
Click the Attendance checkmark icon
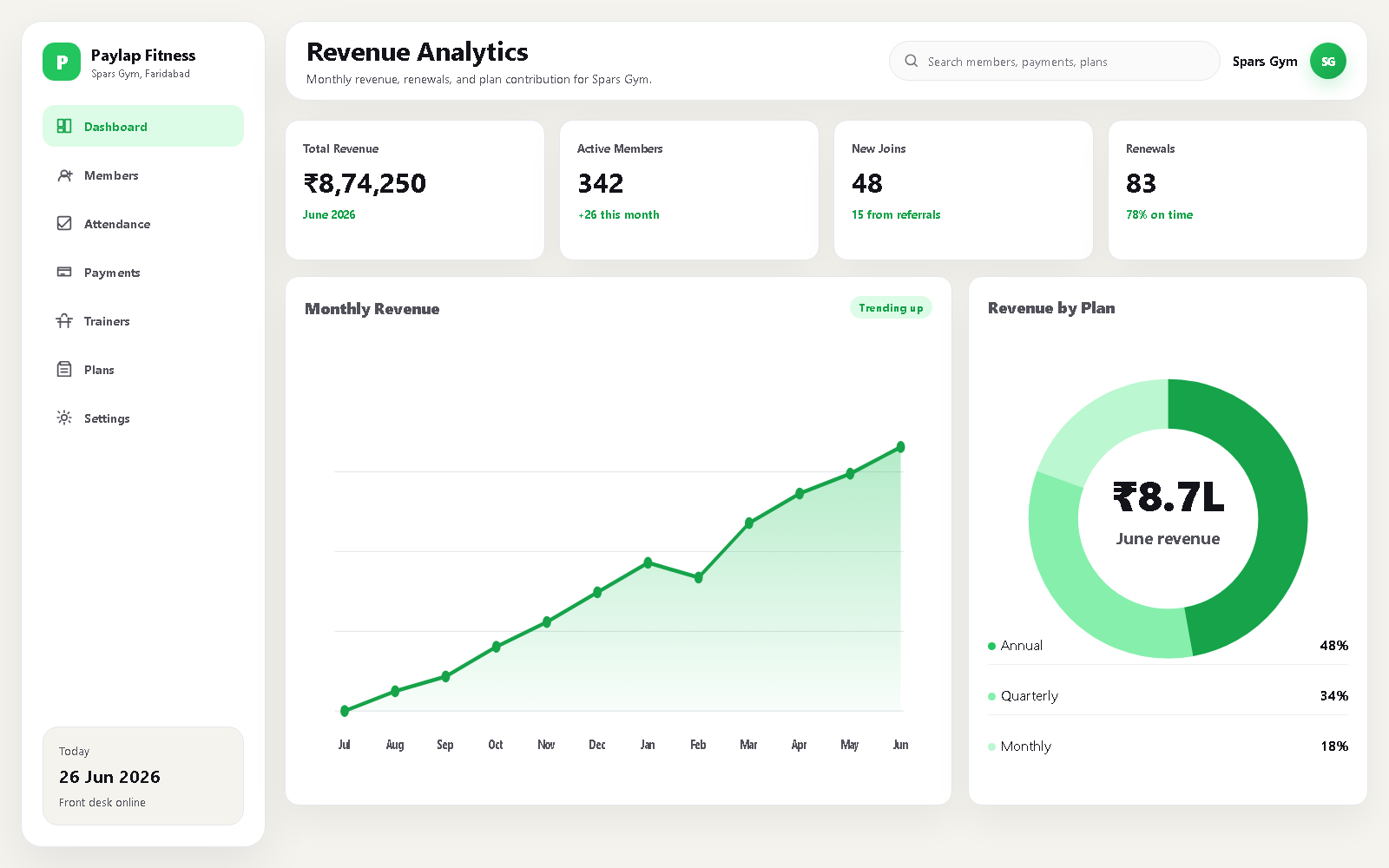(x=64, y=223)
